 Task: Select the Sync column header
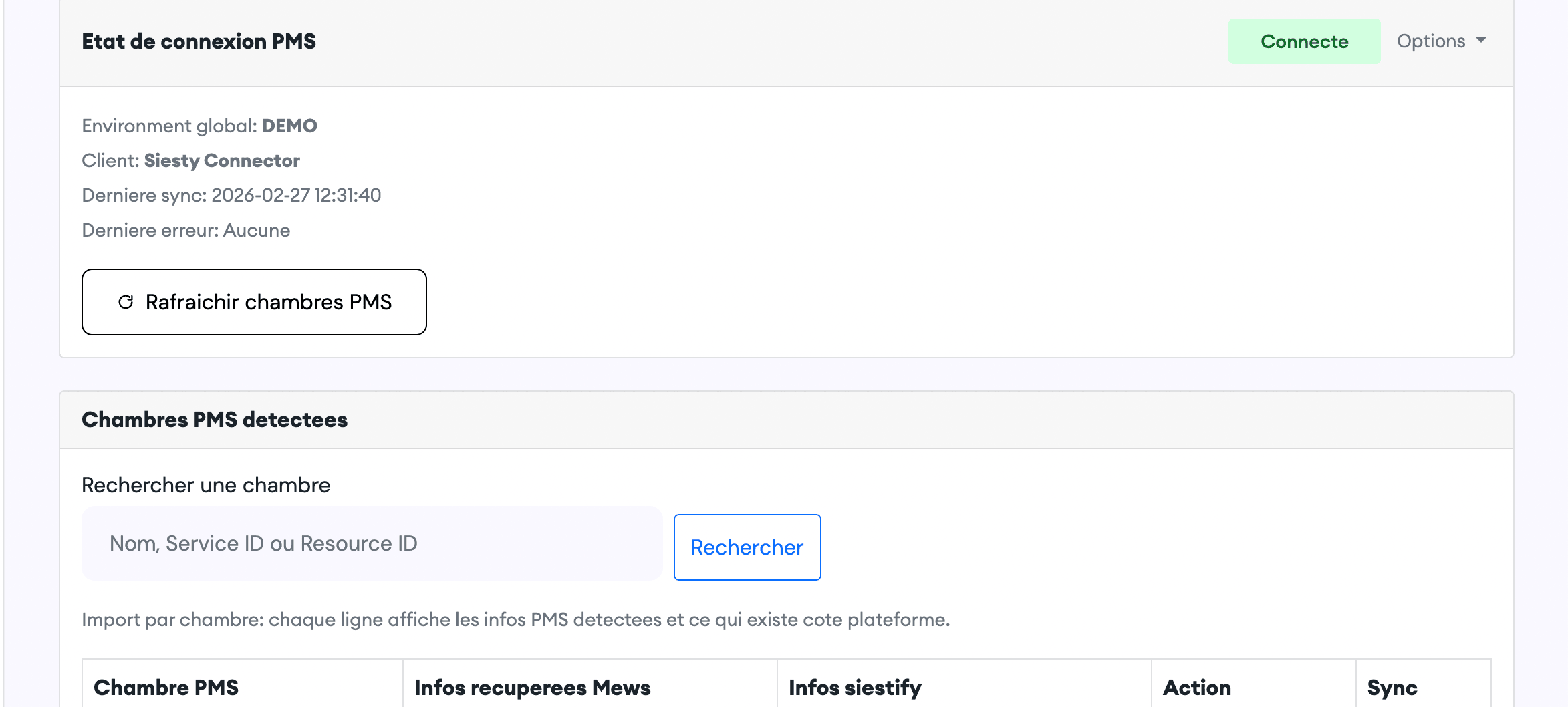click(x=1392, y=687)
